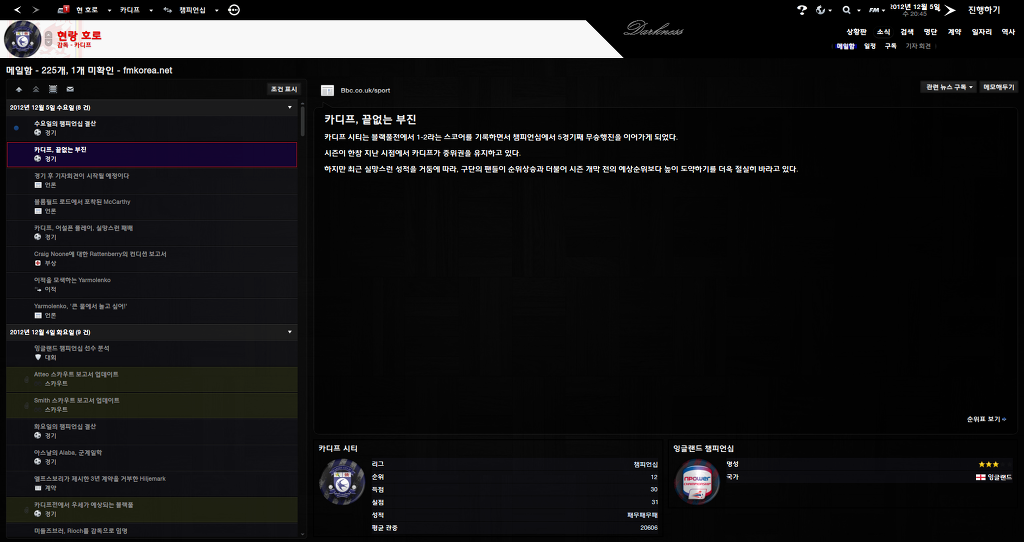The height and width of the screenshot is (542, 1024).
Task: Go forward with the right arrow
Action: [x=35, y=10]
